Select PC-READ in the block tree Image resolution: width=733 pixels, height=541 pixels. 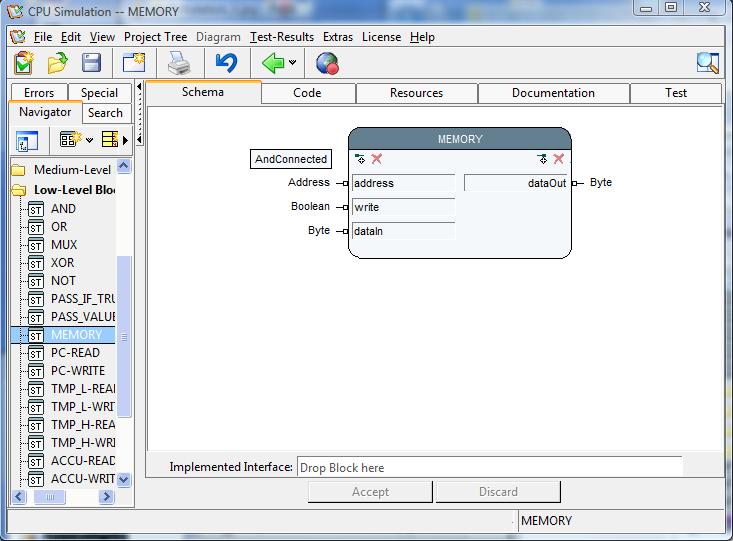77,353
